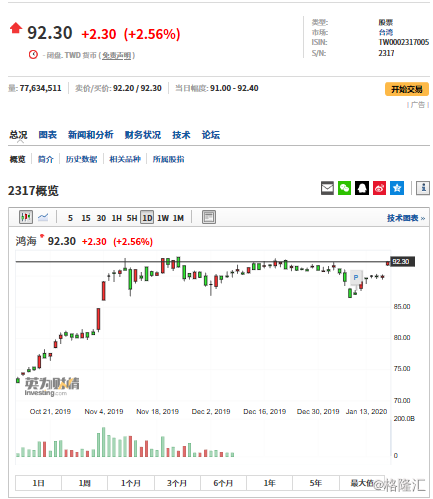Screen dimensions: 433x499
Task: Click the red clock icon under the price
Action: 33,55
